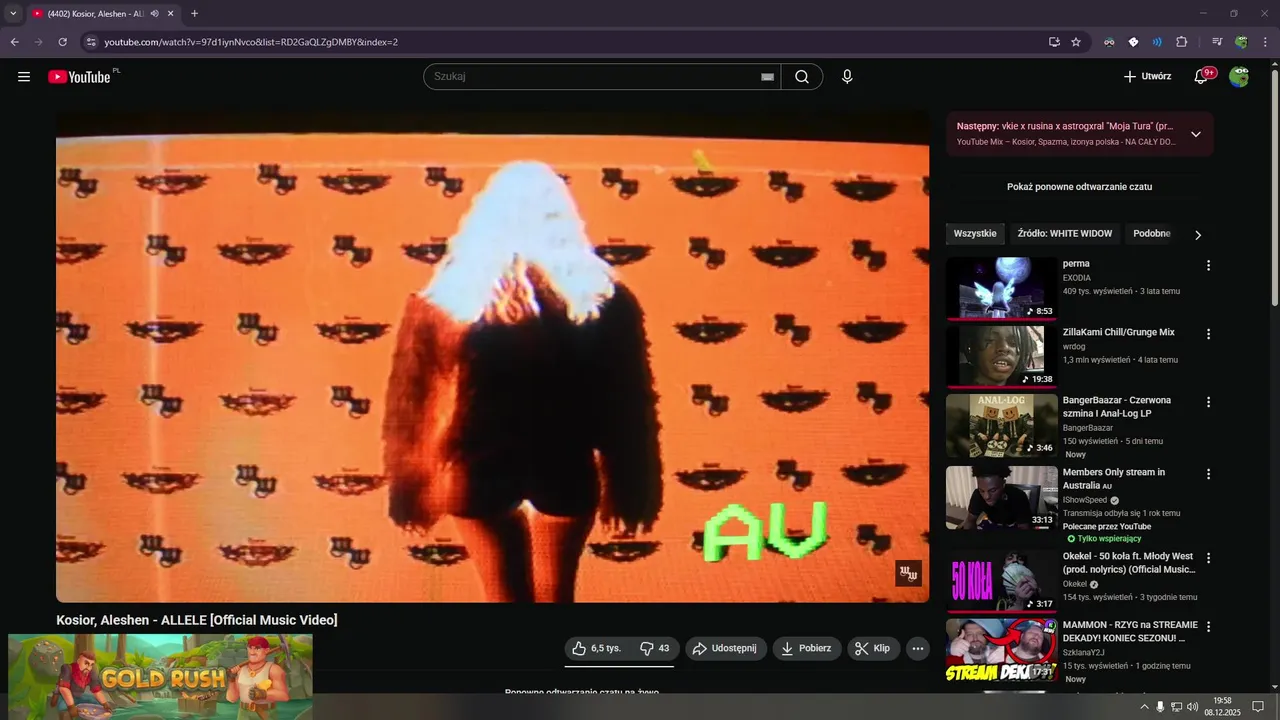Click the bearded-face extension icon in toolbar
The height and width of the screenshot is (720, 1280).
1109,42
